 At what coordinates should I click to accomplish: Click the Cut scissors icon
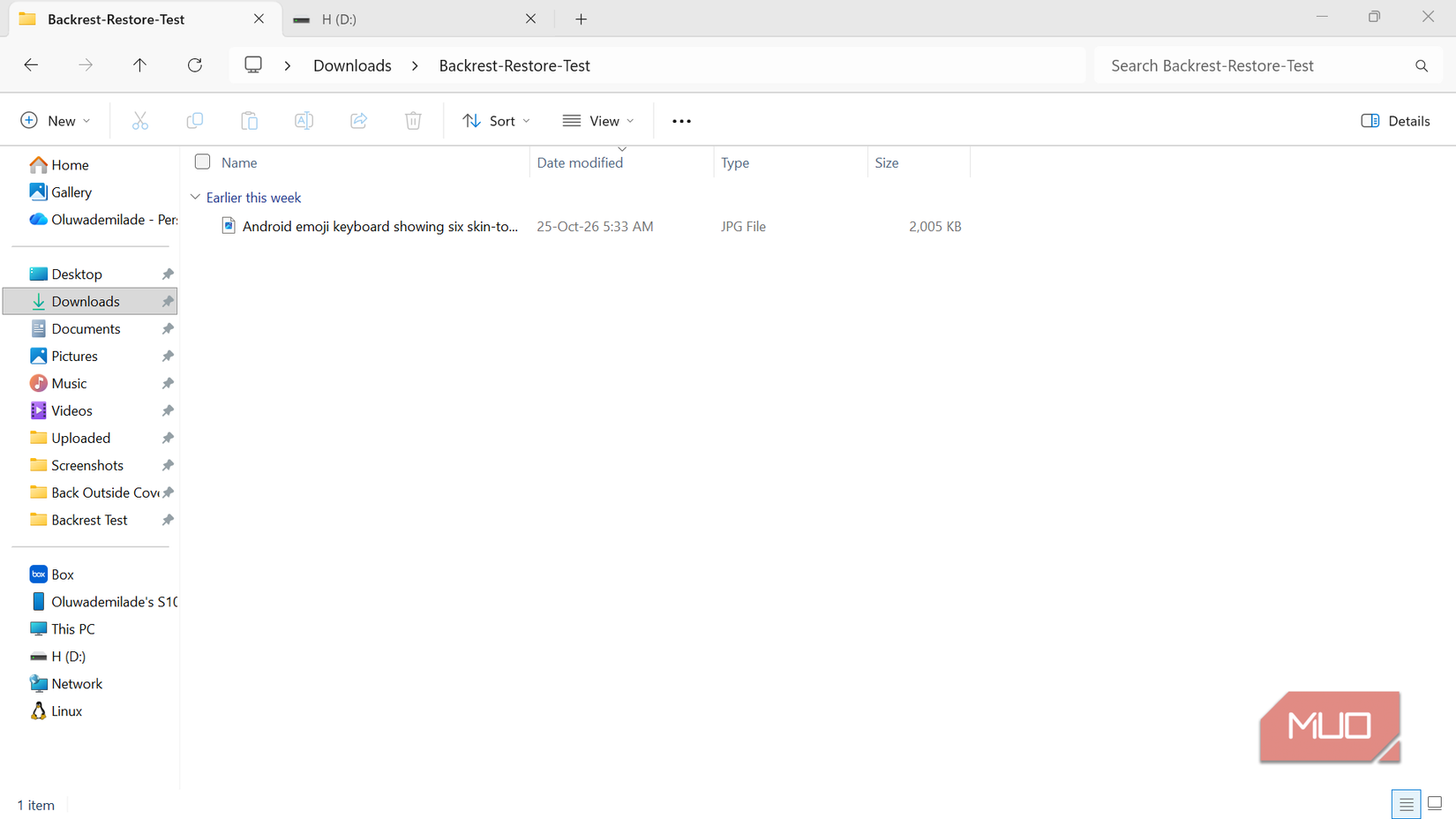(x=140, y=121)
